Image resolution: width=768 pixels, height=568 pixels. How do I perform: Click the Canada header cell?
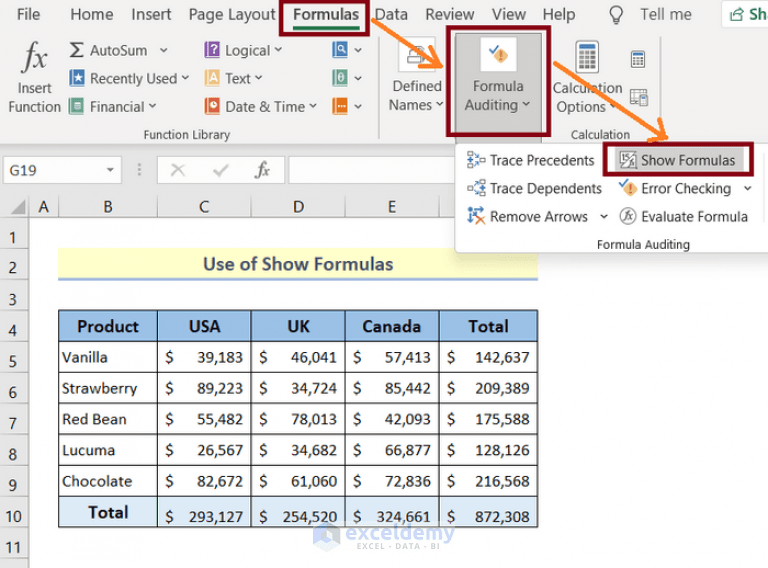point(391,326)
